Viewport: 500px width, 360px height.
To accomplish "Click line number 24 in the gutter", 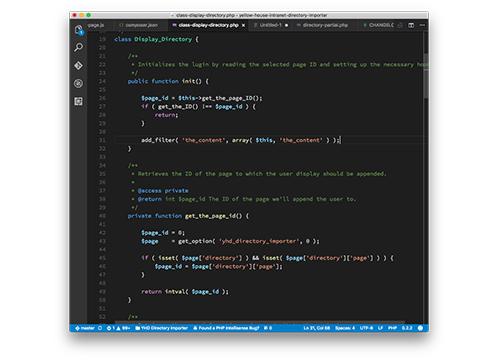I will (102, 81).
